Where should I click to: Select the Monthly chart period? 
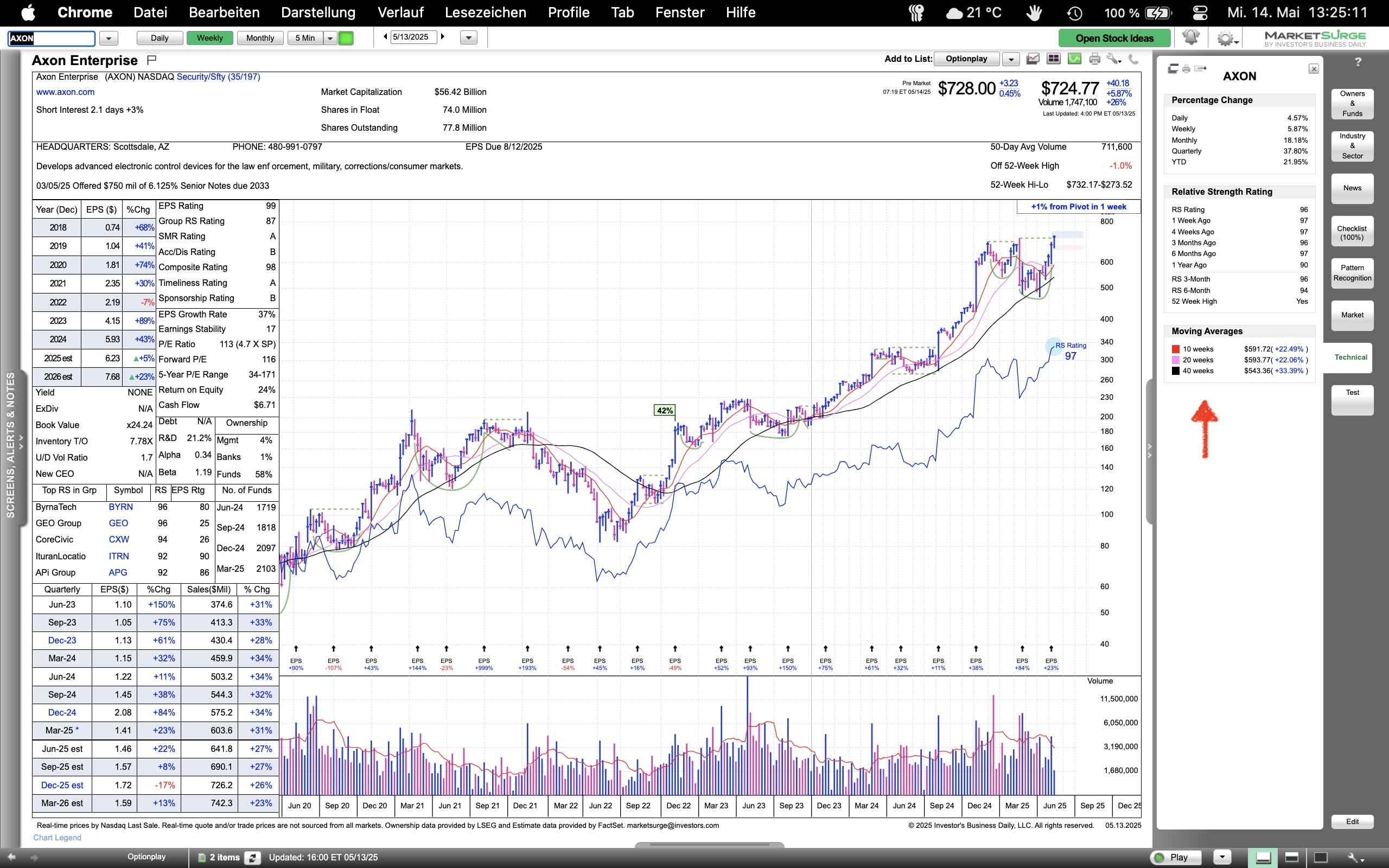(260, 38)
